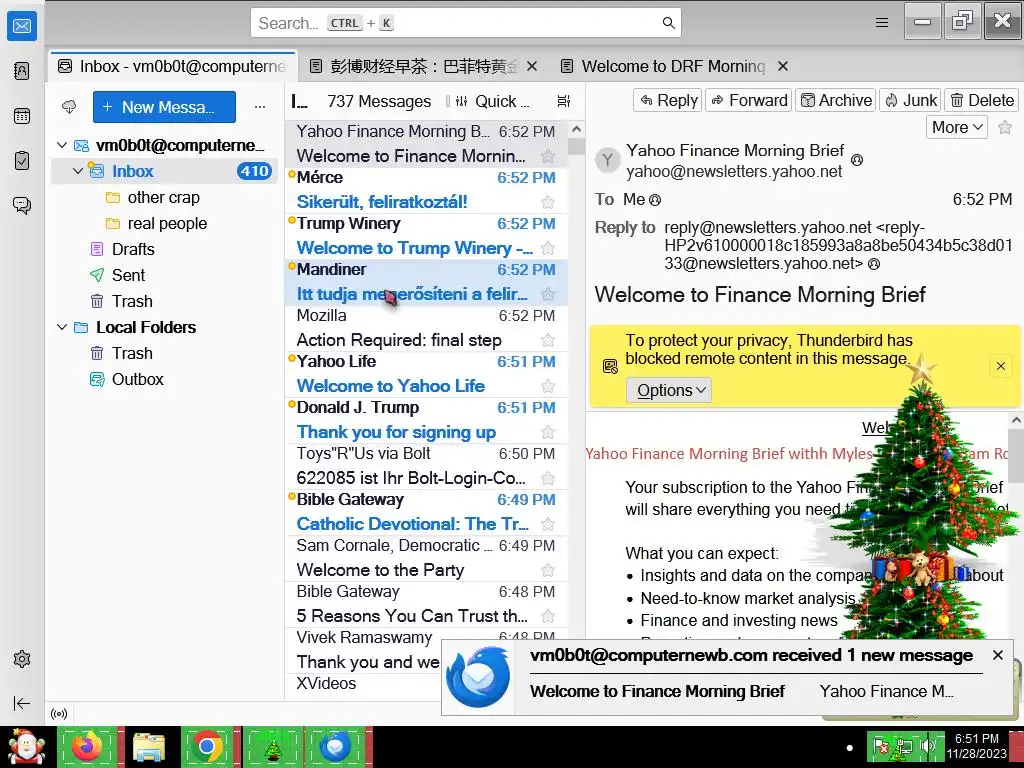Star the Mozilla Action Required message
Screen dimensions: 1024x768
pyautogui.click(x=548, y=340)
